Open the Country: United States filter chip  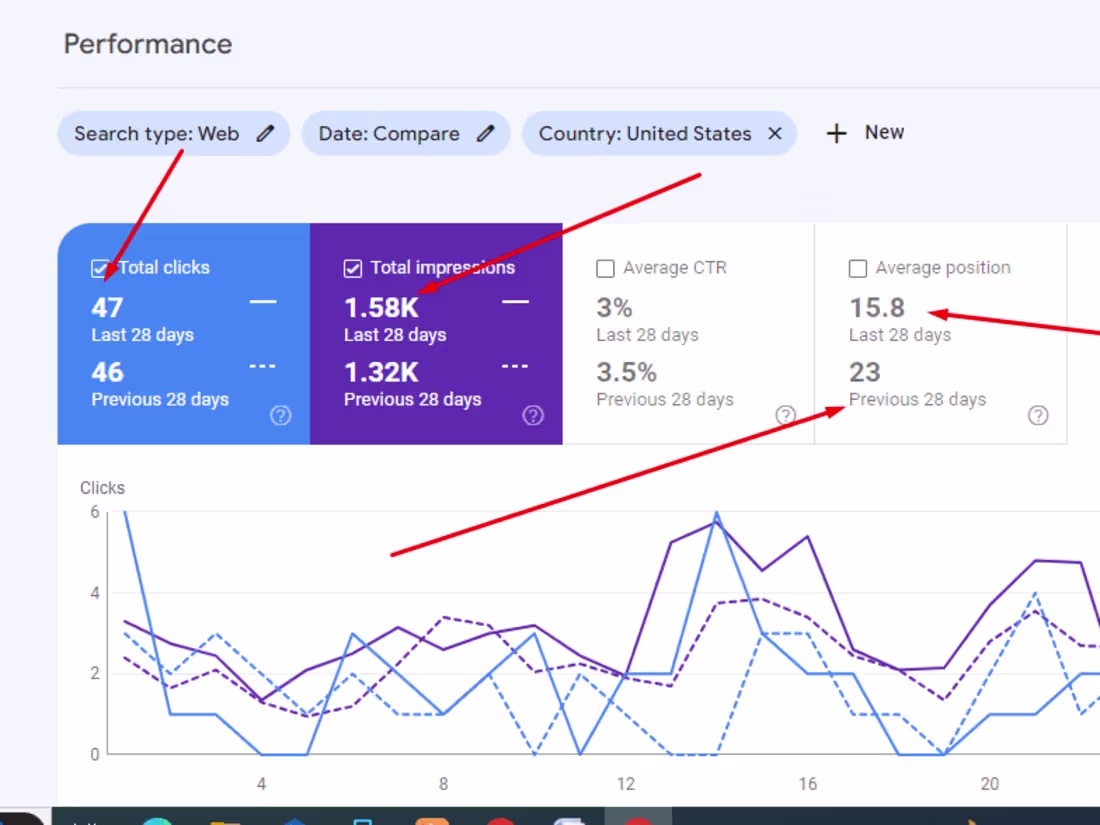point(644,132)
